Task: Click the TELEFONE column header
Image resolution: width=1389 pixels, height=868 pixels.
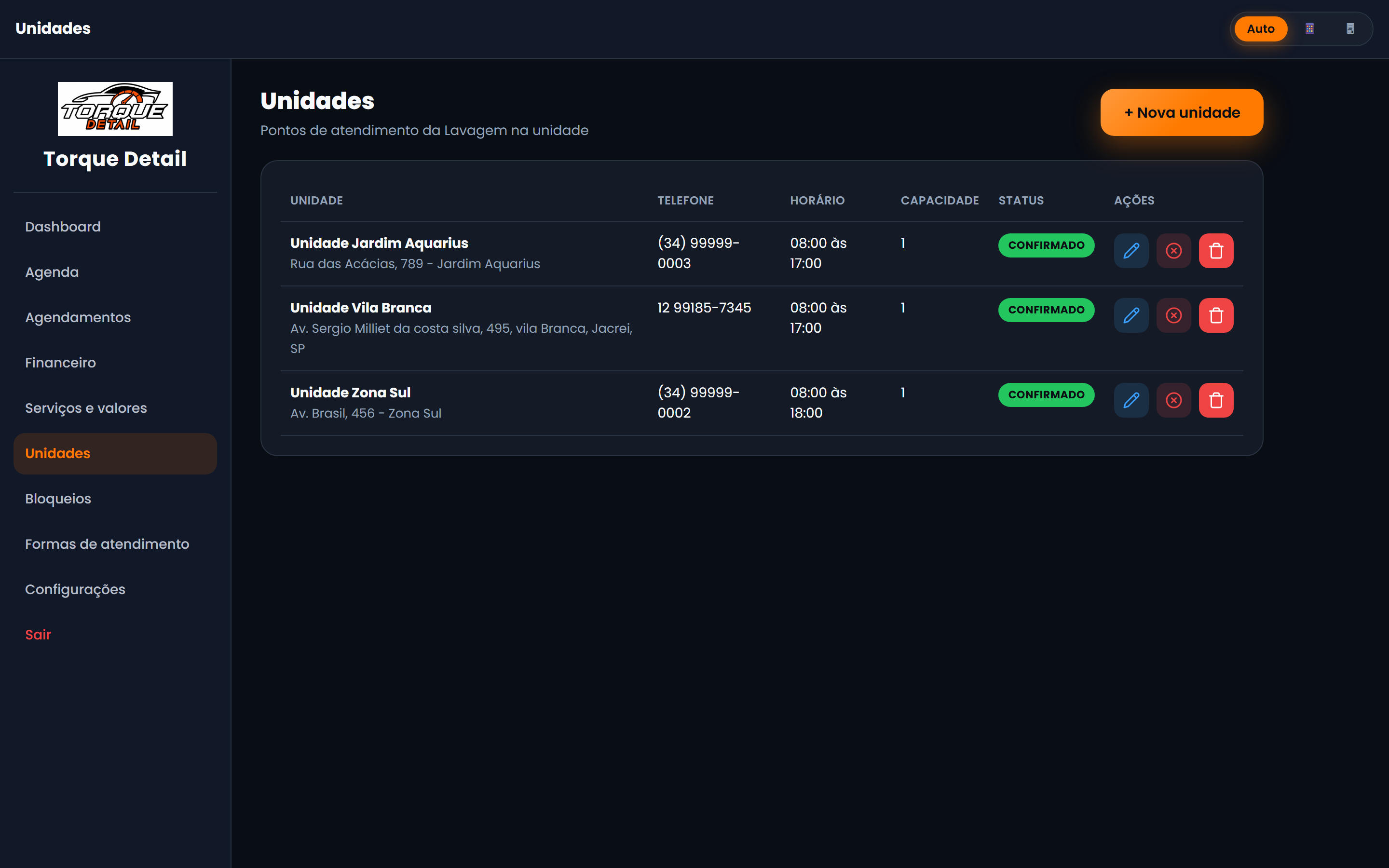Action: (685, 200)
